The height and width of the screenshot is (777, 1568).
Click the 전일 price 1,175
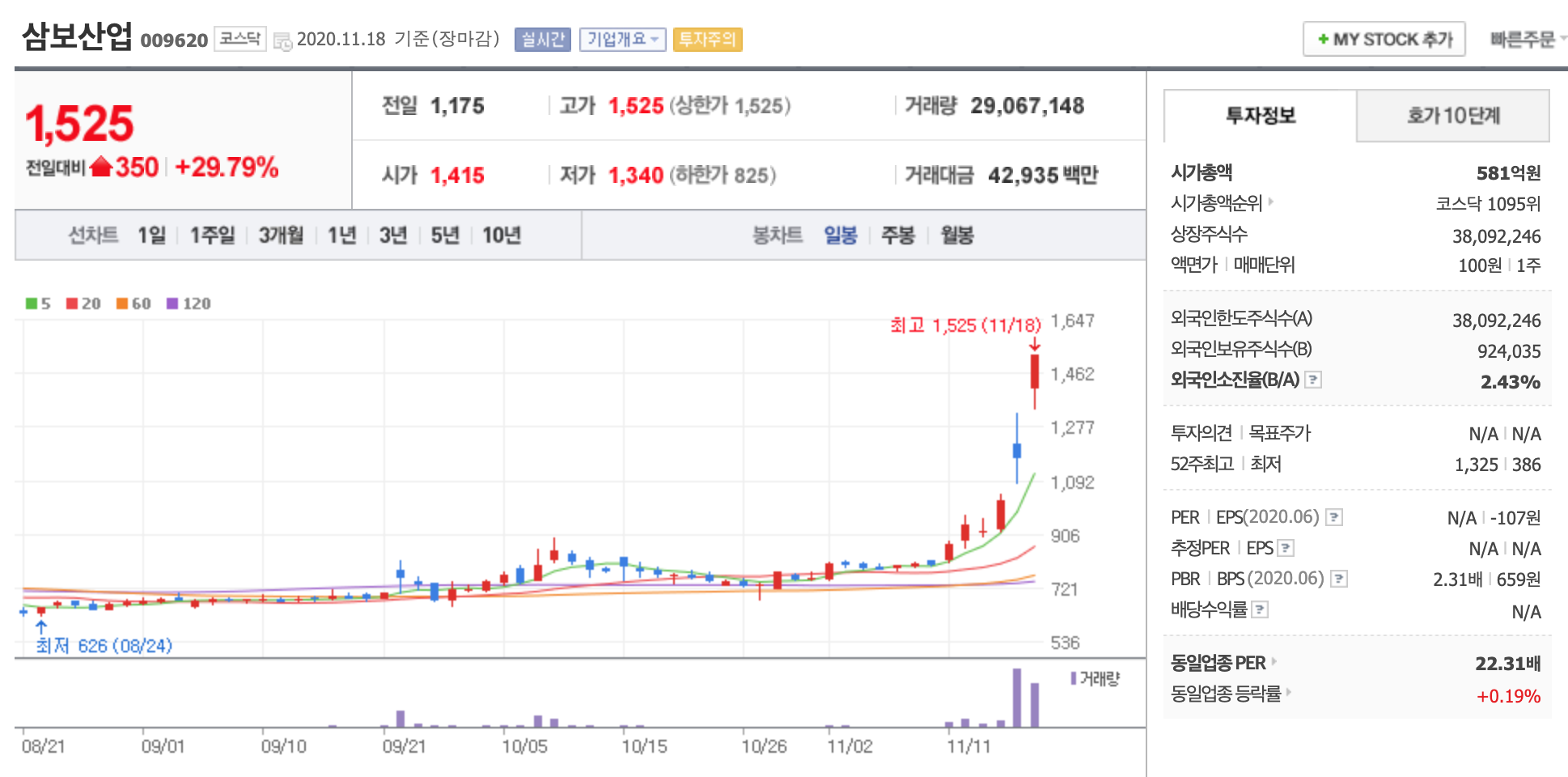(457, 106)
